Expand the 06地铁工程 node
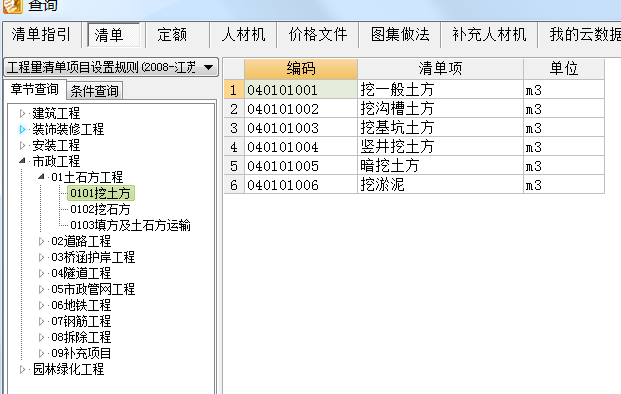This screenshot has width=621, height=394. point(41,305)
